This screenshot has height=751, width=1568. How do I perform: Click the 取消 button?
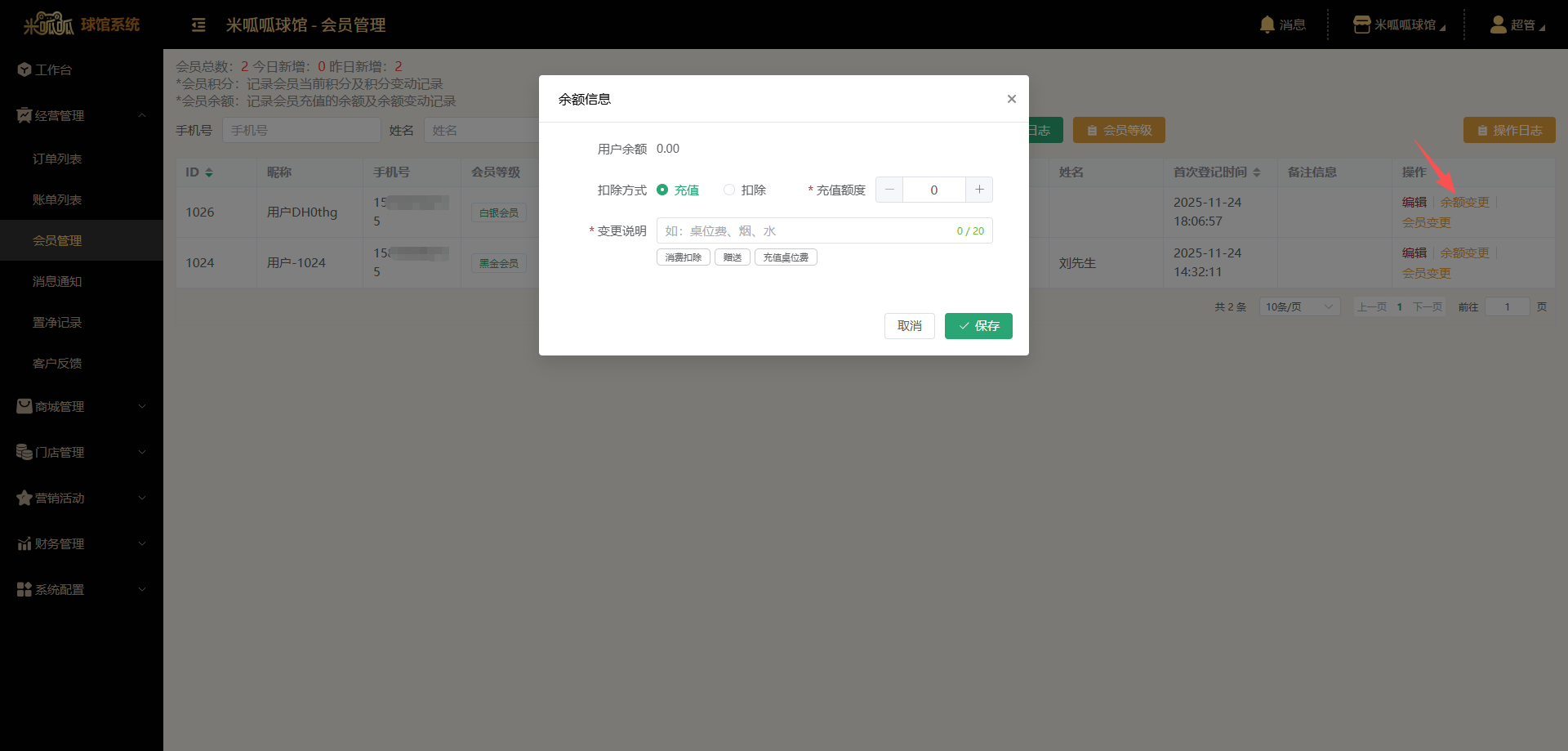909,326
